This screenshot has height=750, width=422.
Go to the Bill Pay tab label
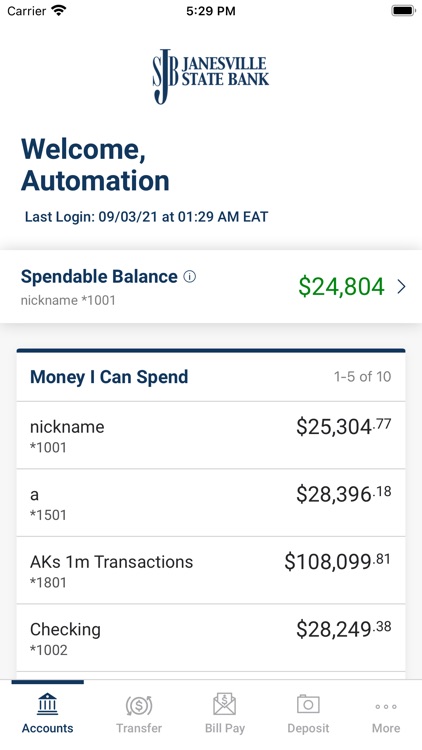tap(225, 728)
